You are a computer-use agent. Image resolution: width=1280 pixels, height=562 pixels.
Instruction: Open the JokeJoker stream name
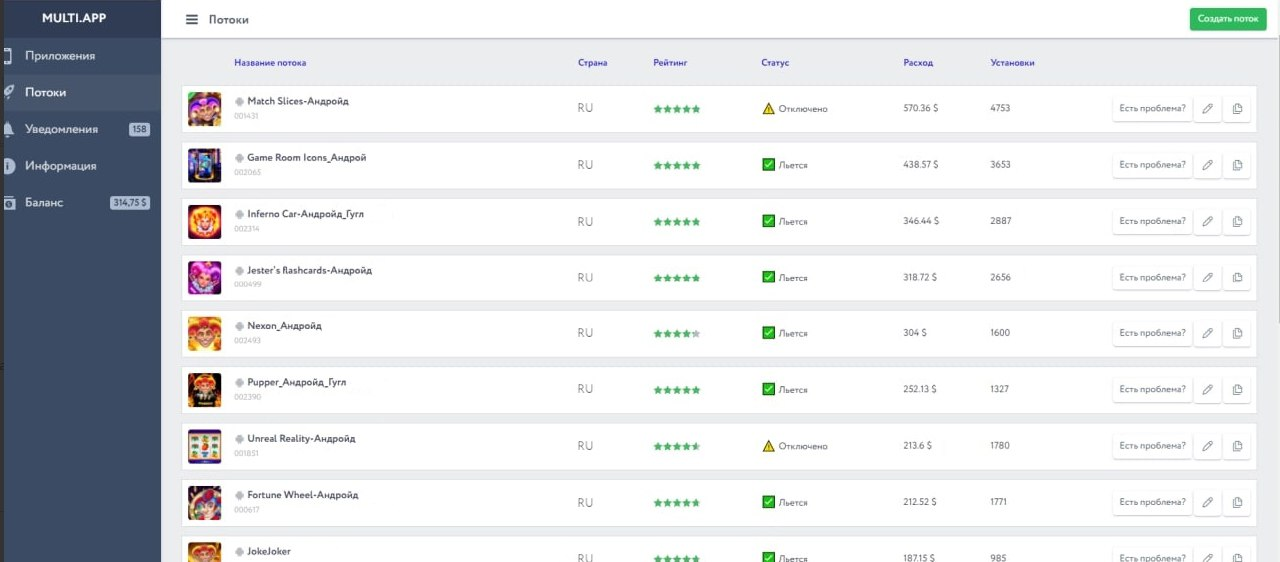pos(269,552)
